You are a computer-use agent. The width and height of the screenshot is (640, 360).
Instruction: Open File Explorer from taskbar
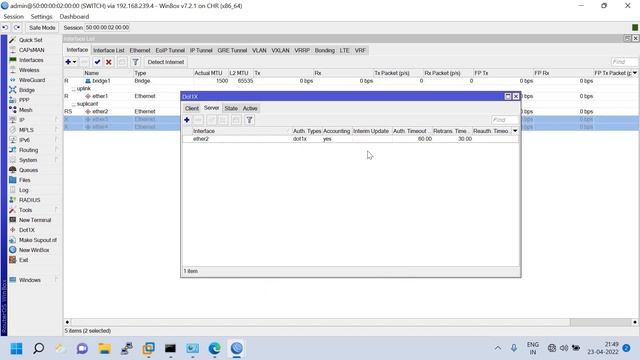(104, 349)
